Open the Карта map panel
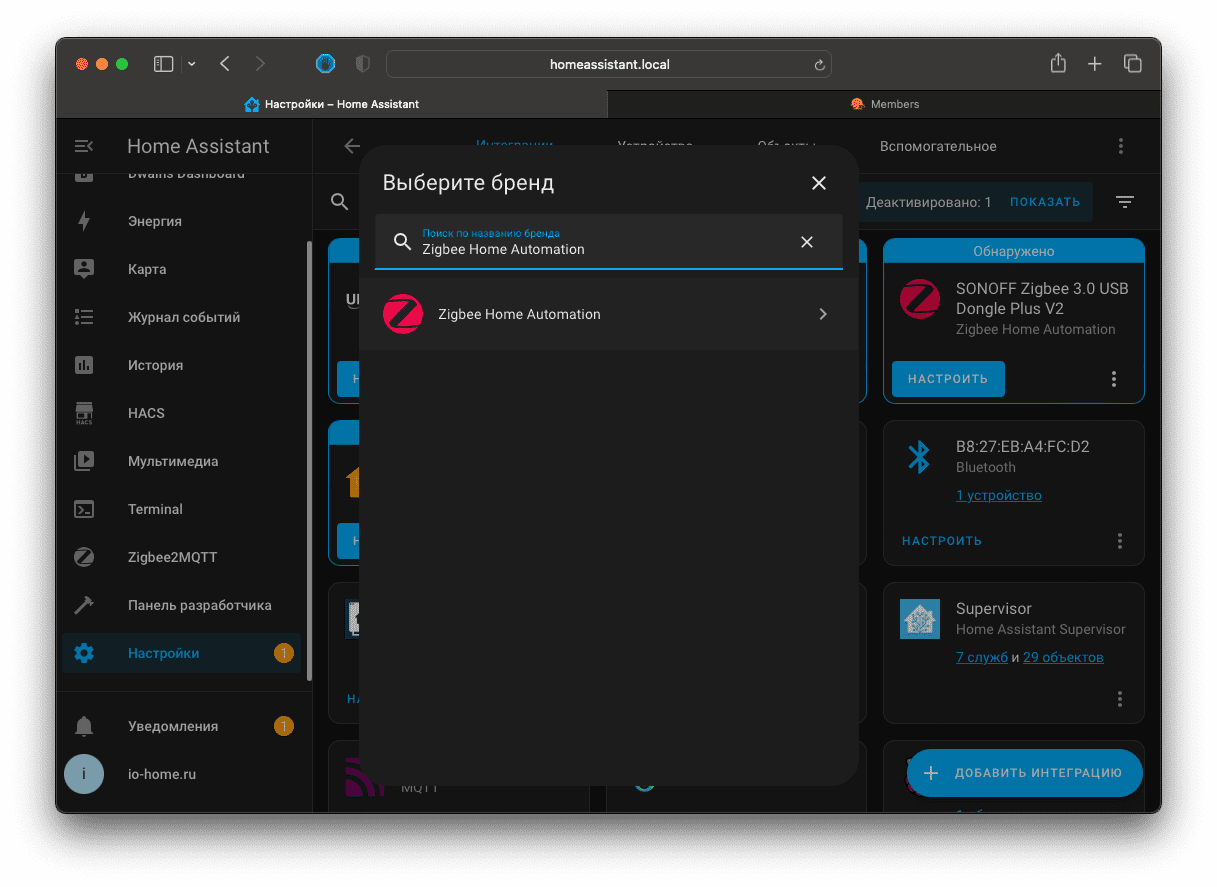 point(147,269)
